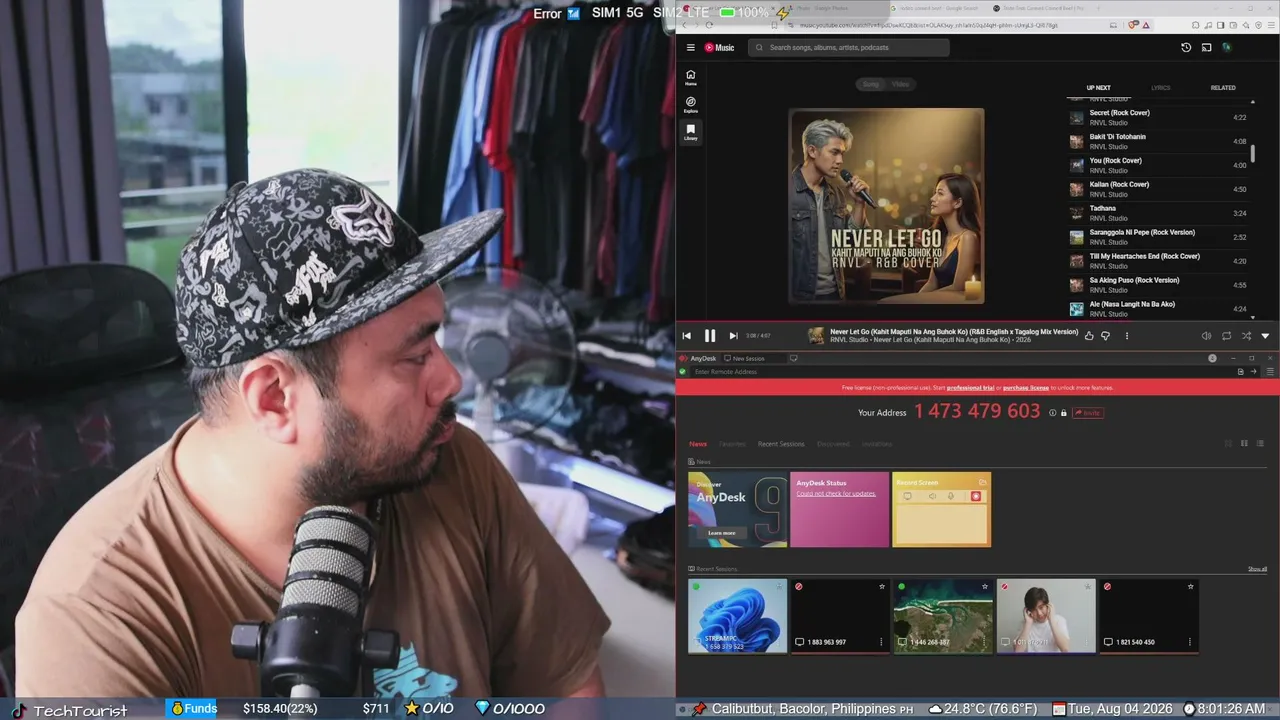Focus the Enter Remote Address field
Viewport: 1280px width, 720px height.
(x=960, y=372)
